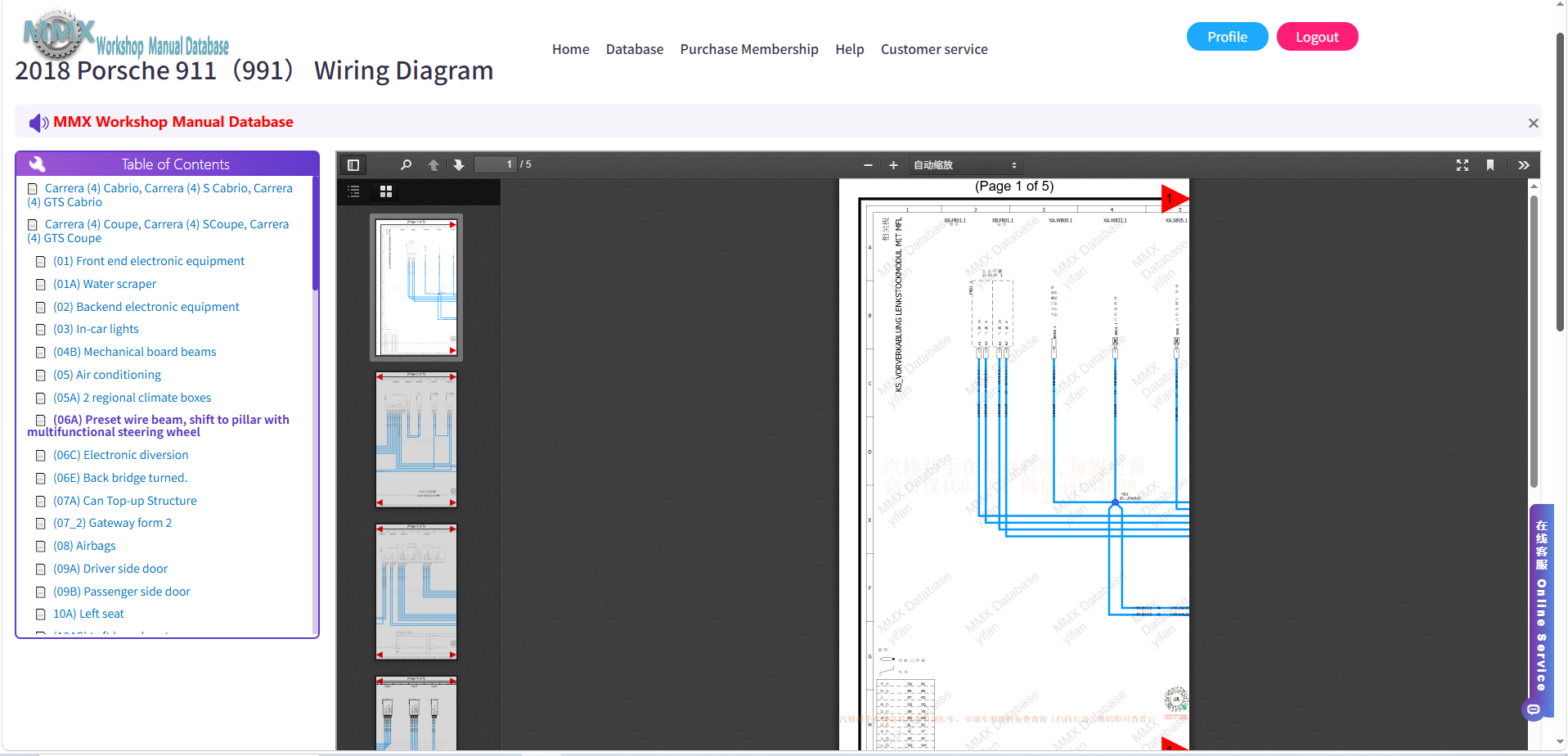Select page 2 thumbnail

pyautogui.click(x=416, y=439)
